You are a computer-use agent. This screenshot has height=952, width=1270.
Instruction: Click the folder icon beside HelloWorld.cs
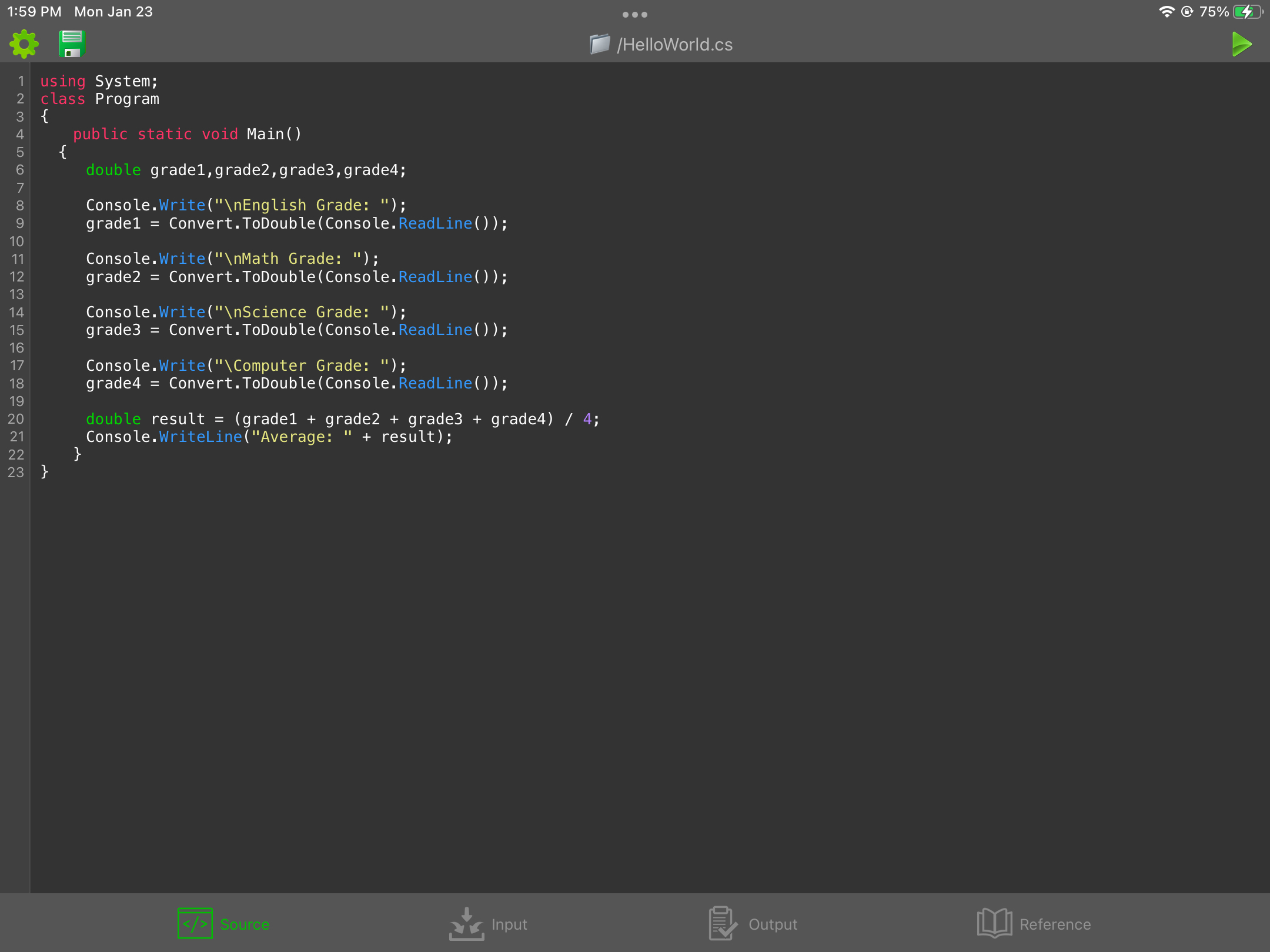pyautogui.click(x=599, y=45)
